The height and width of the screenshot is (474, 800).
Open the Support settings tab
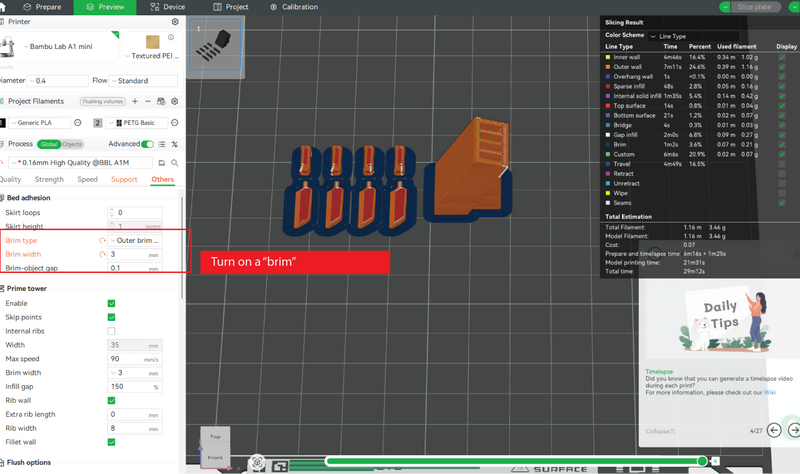click(124, 180)
